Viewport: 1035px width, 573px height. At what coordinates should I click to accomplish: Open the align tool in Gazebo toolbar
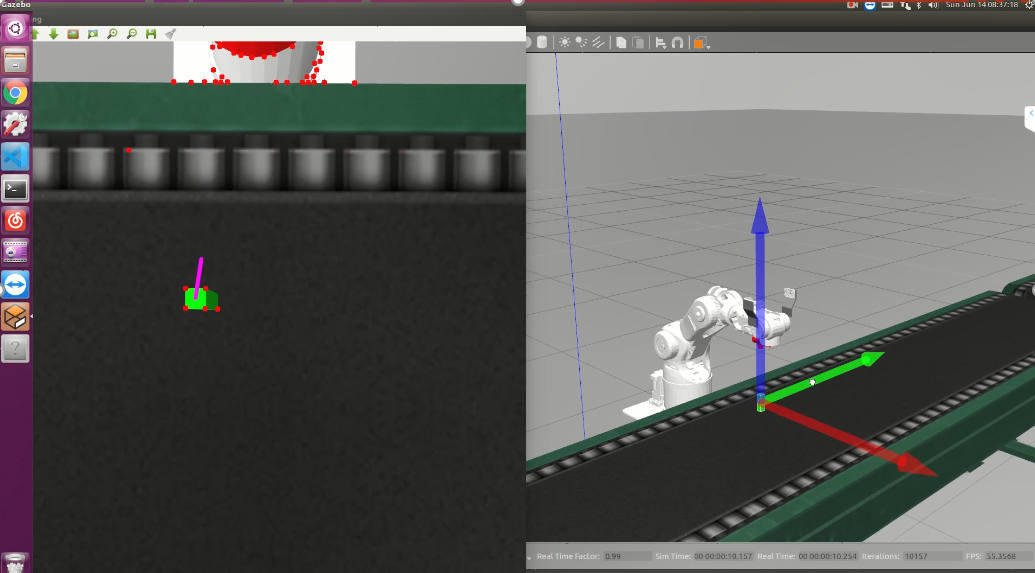click(x=661, y=42)
